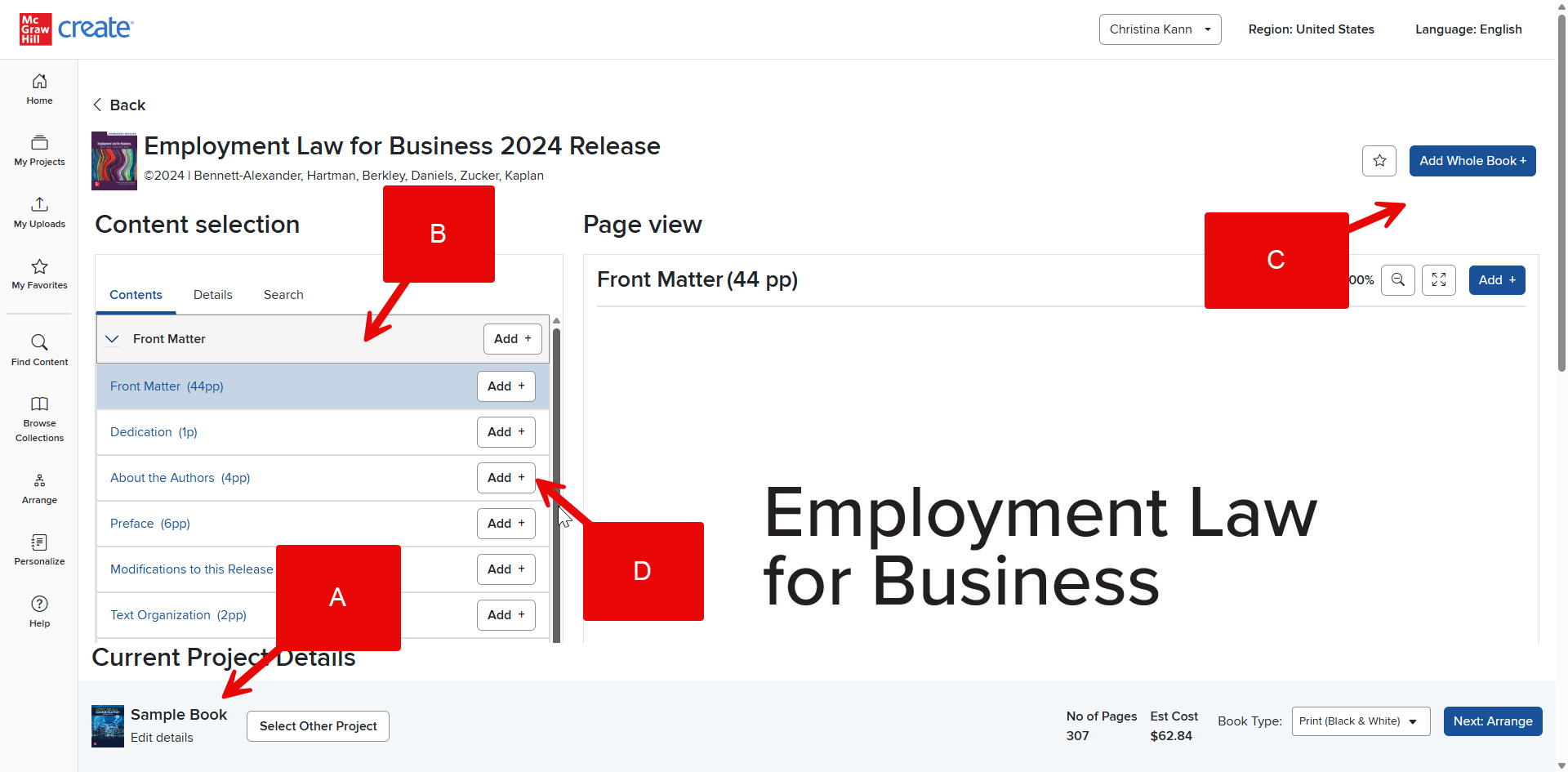The width and height of the screenshot is (1568, 772).
Task: Open About the Authors (4pp) link
Action: [x=180, y=478]
